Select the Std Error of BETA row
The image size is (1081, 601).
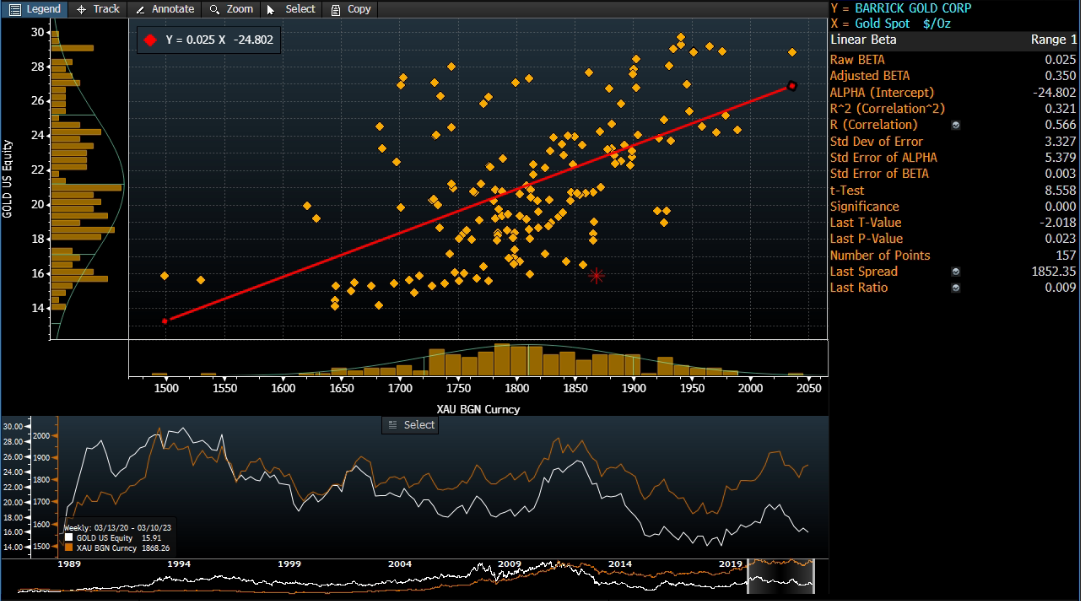[953, 174]
